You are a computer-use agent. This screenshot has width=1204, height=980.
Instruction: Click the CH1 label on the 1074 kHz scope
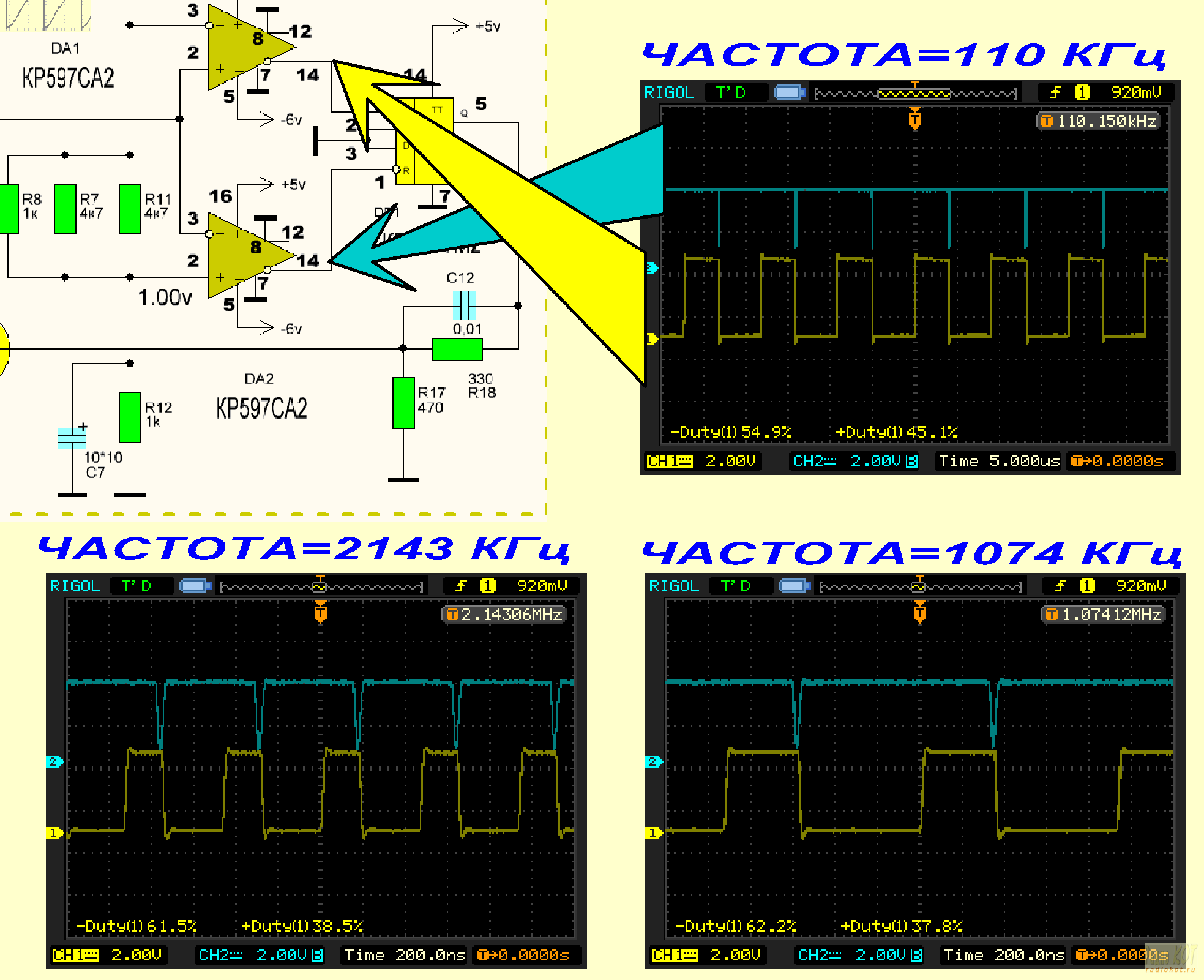click(x=675, y=955)
